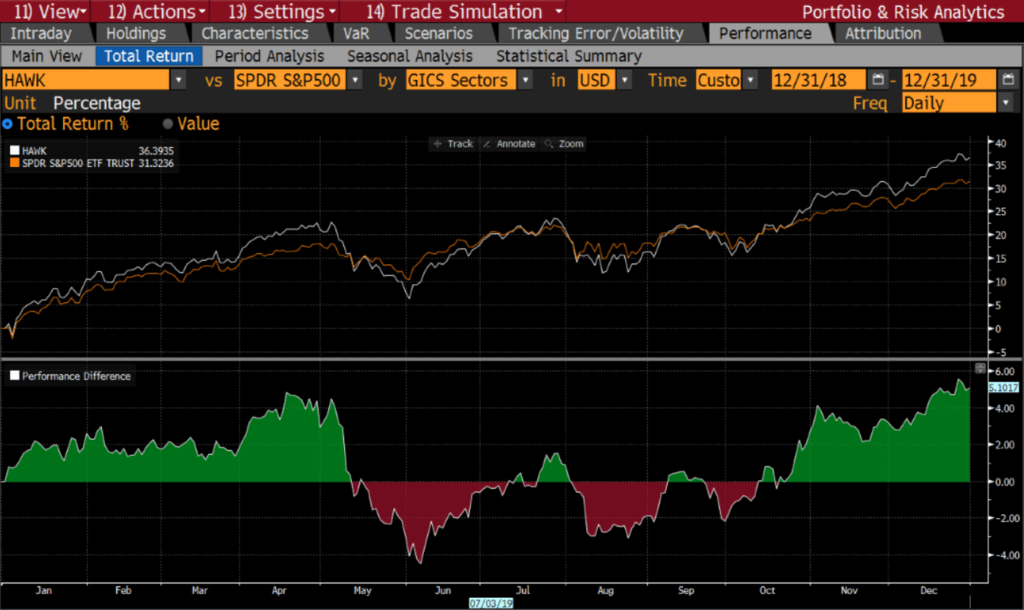This screenshot has width=1024, height=610.
Task: Select the Total Return % radio button
Action: [8, 124]
